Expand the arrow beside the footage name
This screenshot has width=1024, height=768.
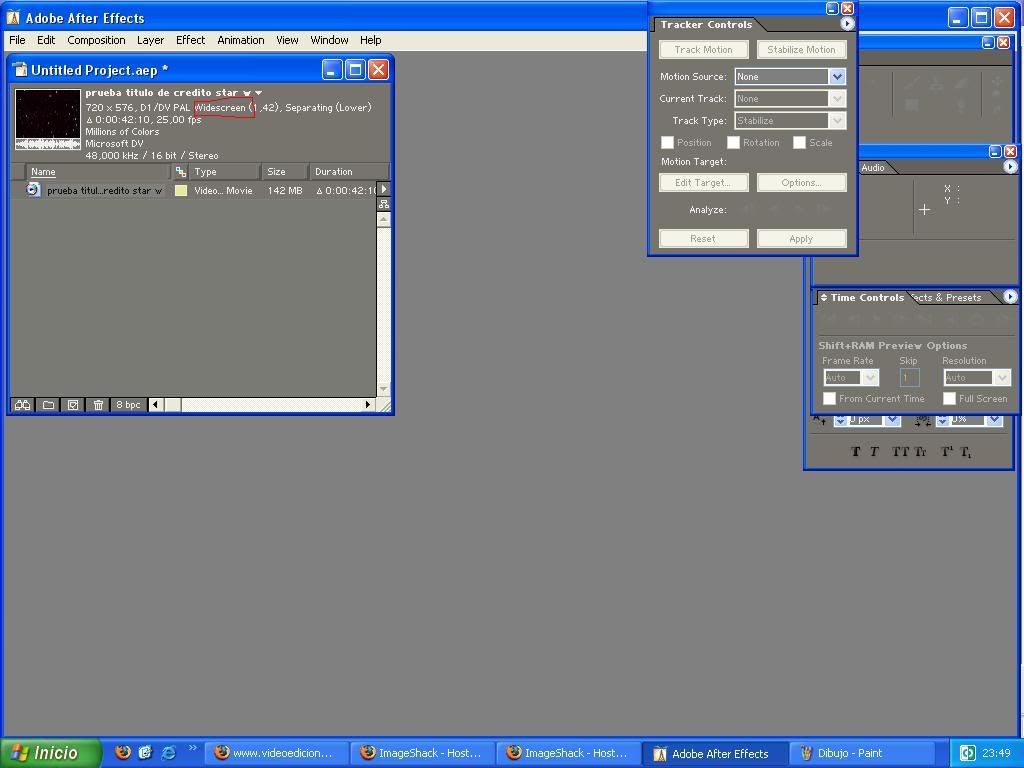click(259, 93)
